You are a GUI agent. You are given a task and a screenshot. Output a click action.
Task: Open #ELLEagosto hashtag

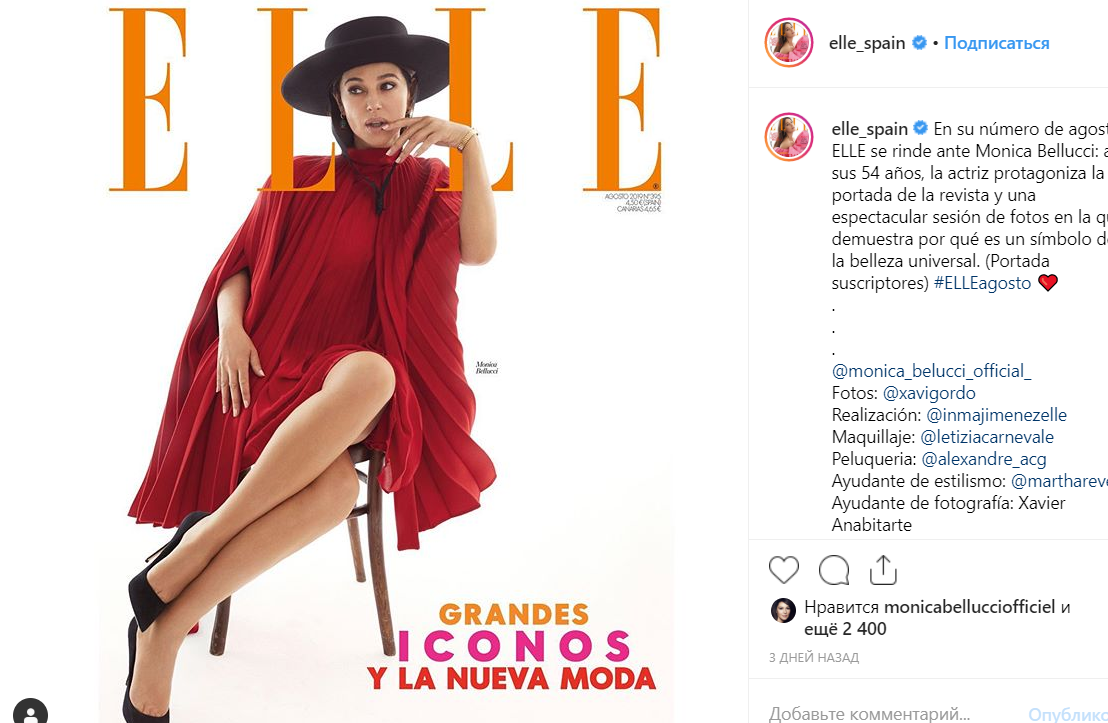[x=982, y=283]
